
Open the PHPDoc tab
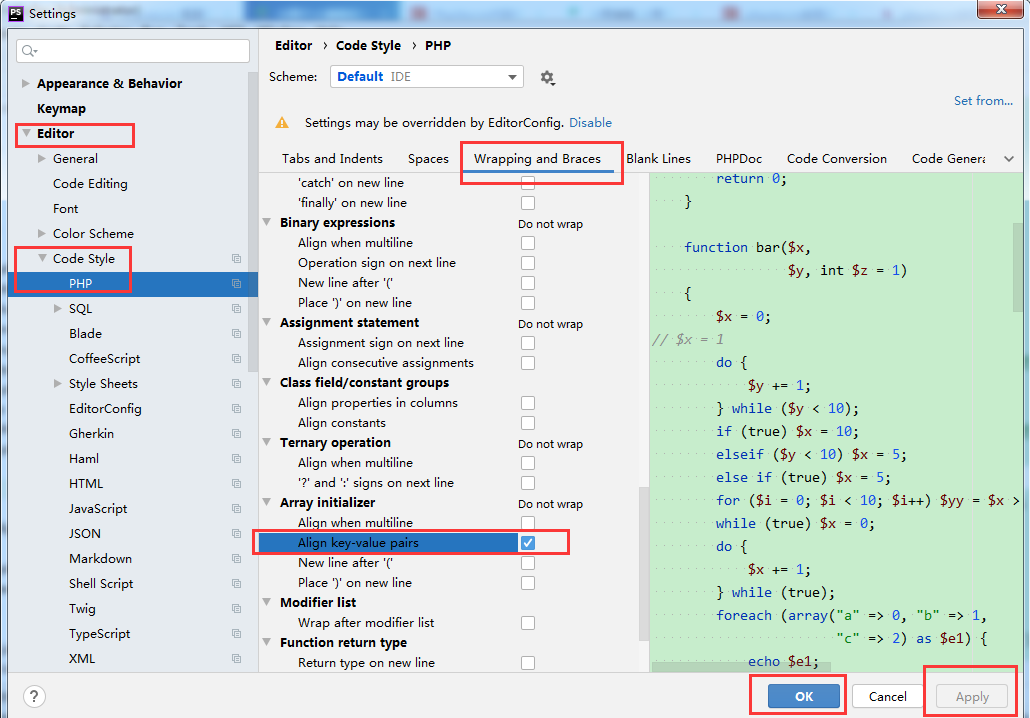(x=739, y=158)
